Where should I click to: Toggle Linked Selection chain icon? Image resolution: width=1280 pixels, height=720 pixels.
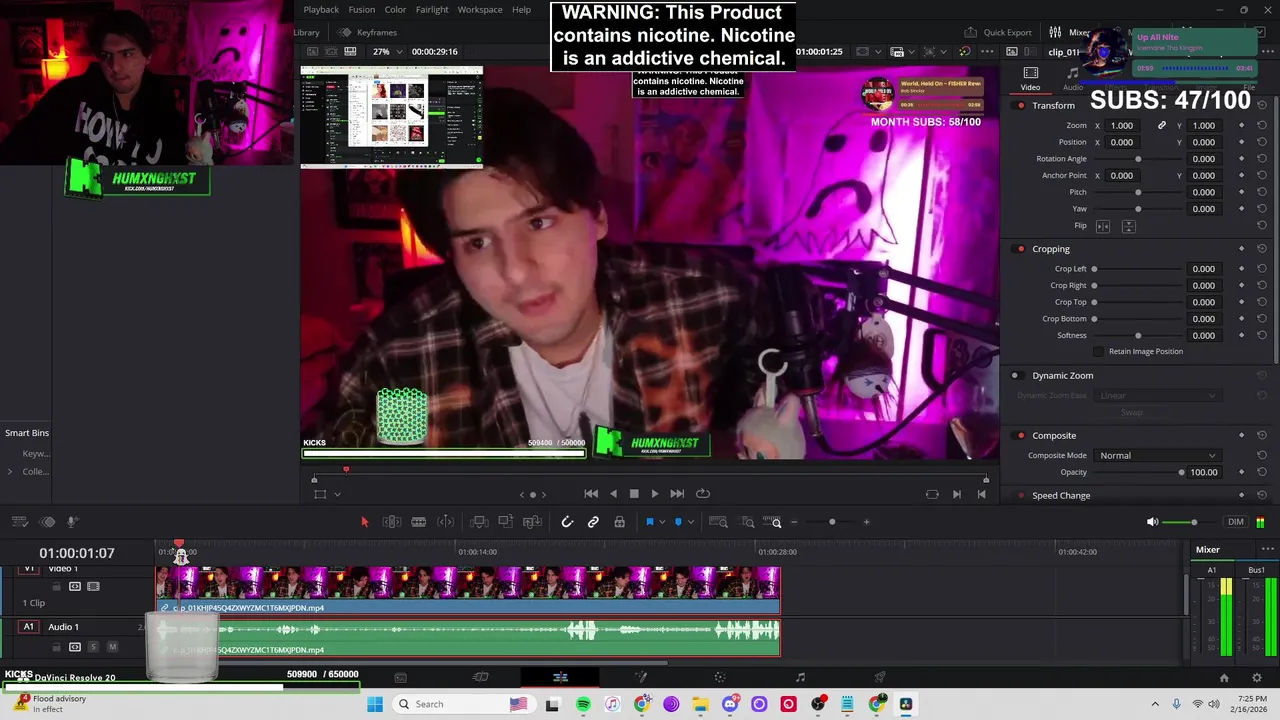point(593,522)
